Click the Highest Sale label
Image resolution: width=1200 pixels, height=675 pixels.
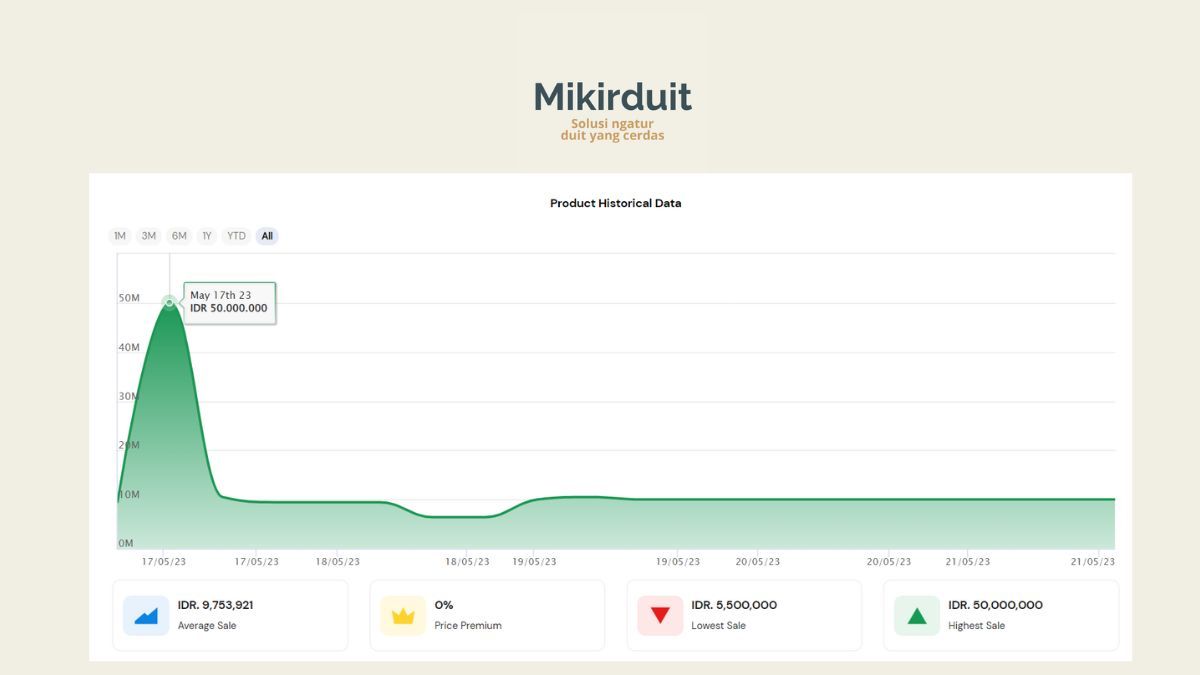pyautogui.click(x=977, y=626)
